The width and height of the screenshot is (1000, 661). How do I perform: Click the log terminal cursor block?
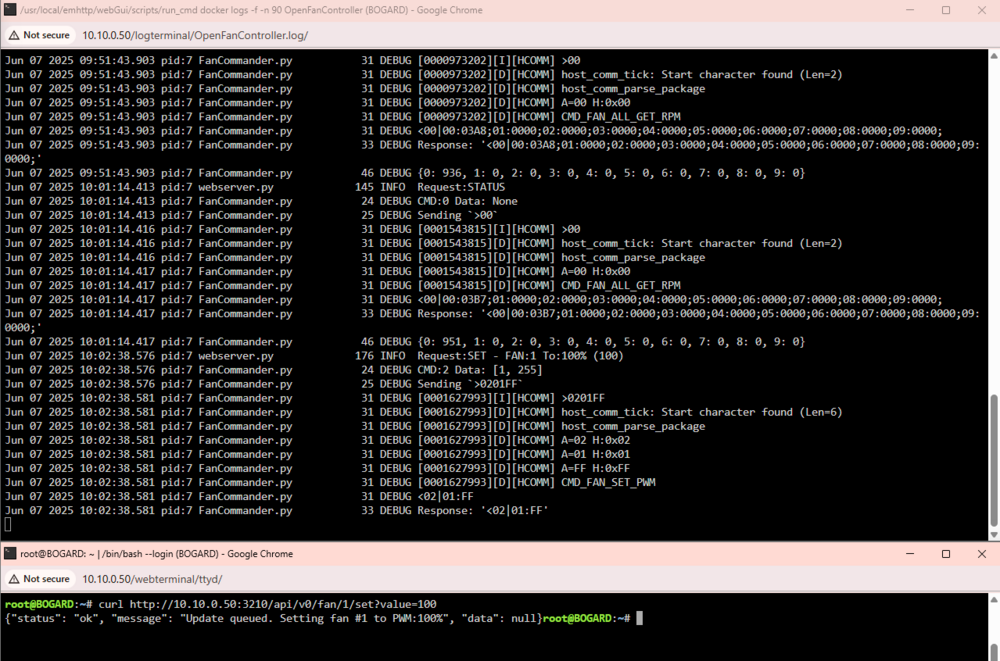[8, 524]
